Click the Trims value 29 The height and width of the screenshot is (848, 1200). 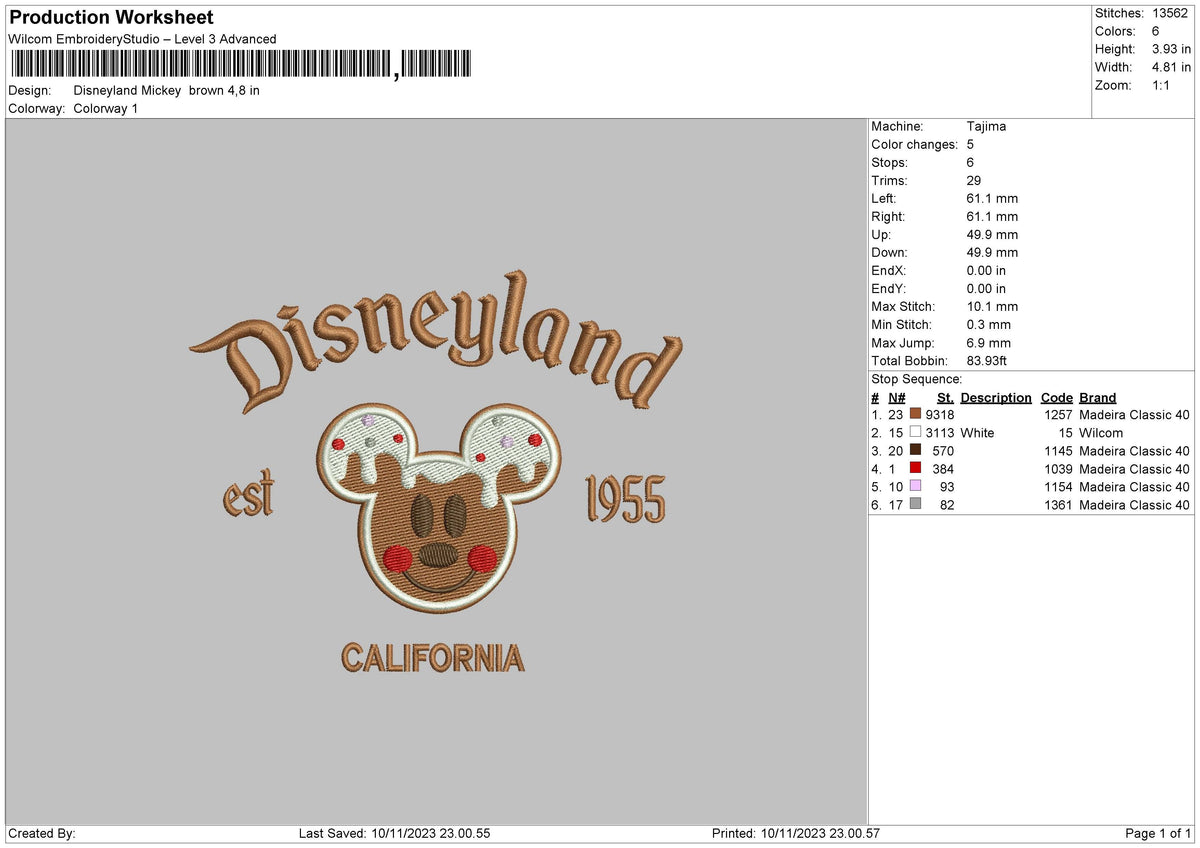tap(974, 180)
